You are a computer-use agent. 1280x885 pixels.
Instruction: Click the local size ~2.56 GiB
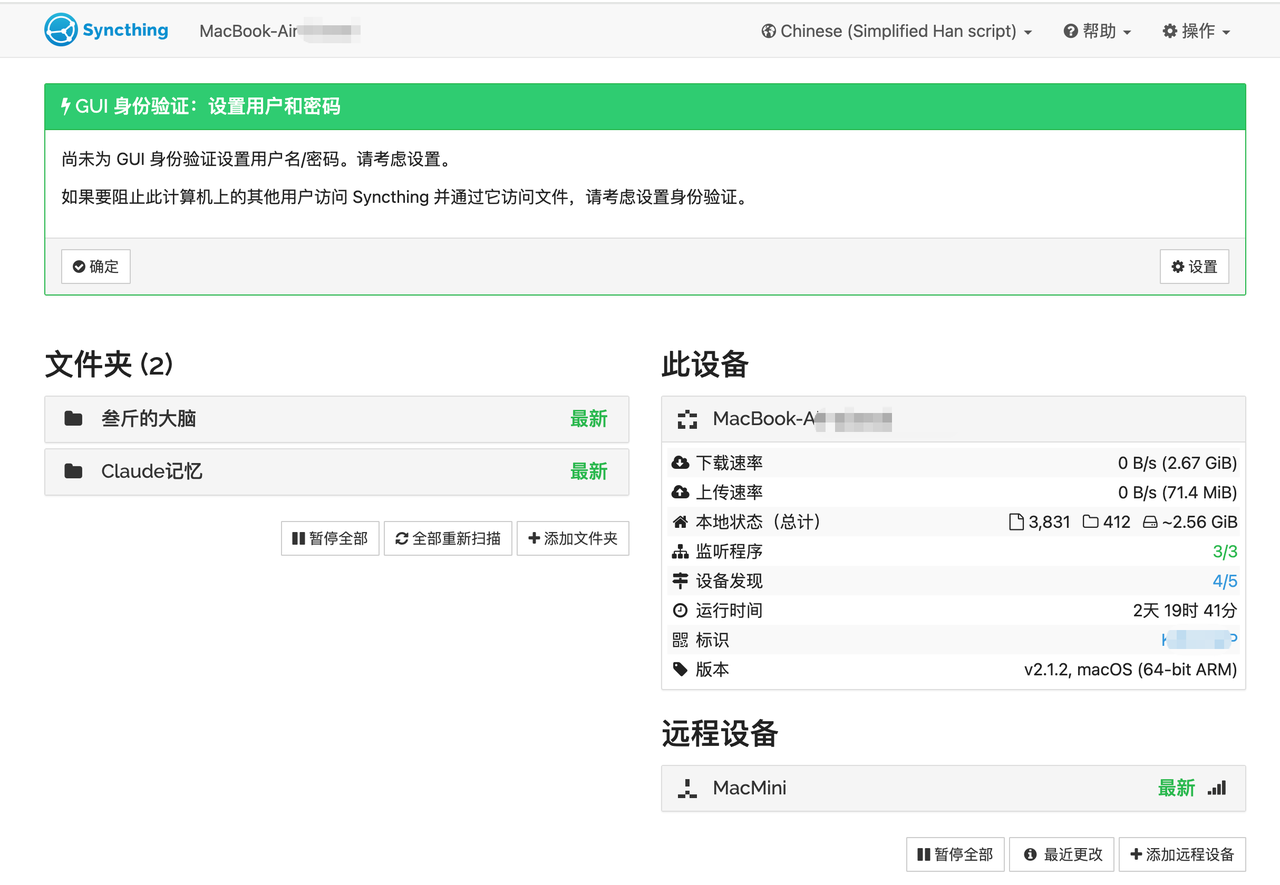(1199, 522)
